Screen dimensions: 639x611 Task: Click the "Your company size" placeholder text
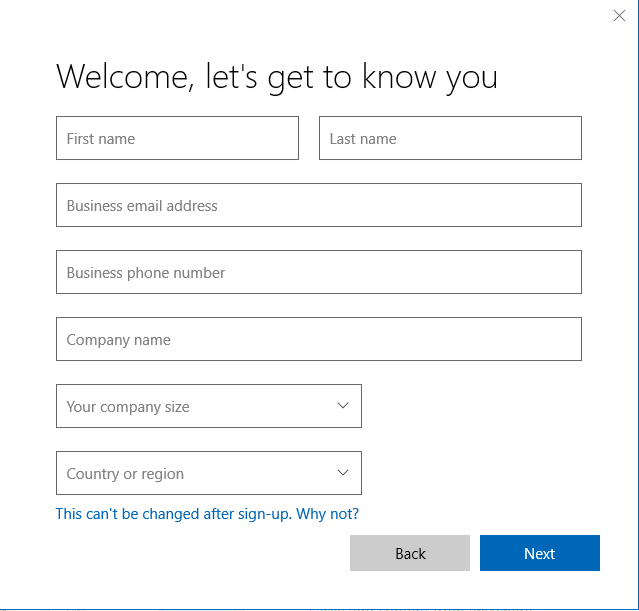point(128,407)
